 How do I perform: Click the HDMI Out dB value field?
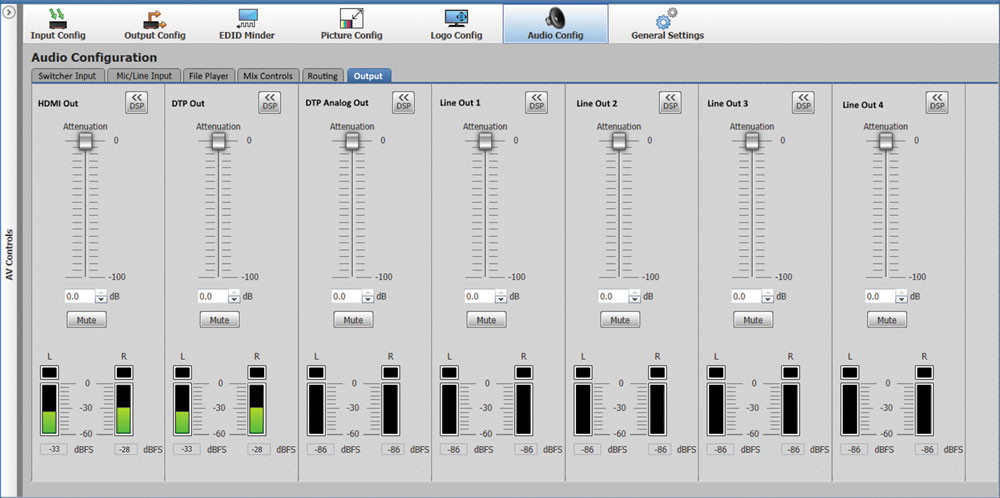point(79,297)
